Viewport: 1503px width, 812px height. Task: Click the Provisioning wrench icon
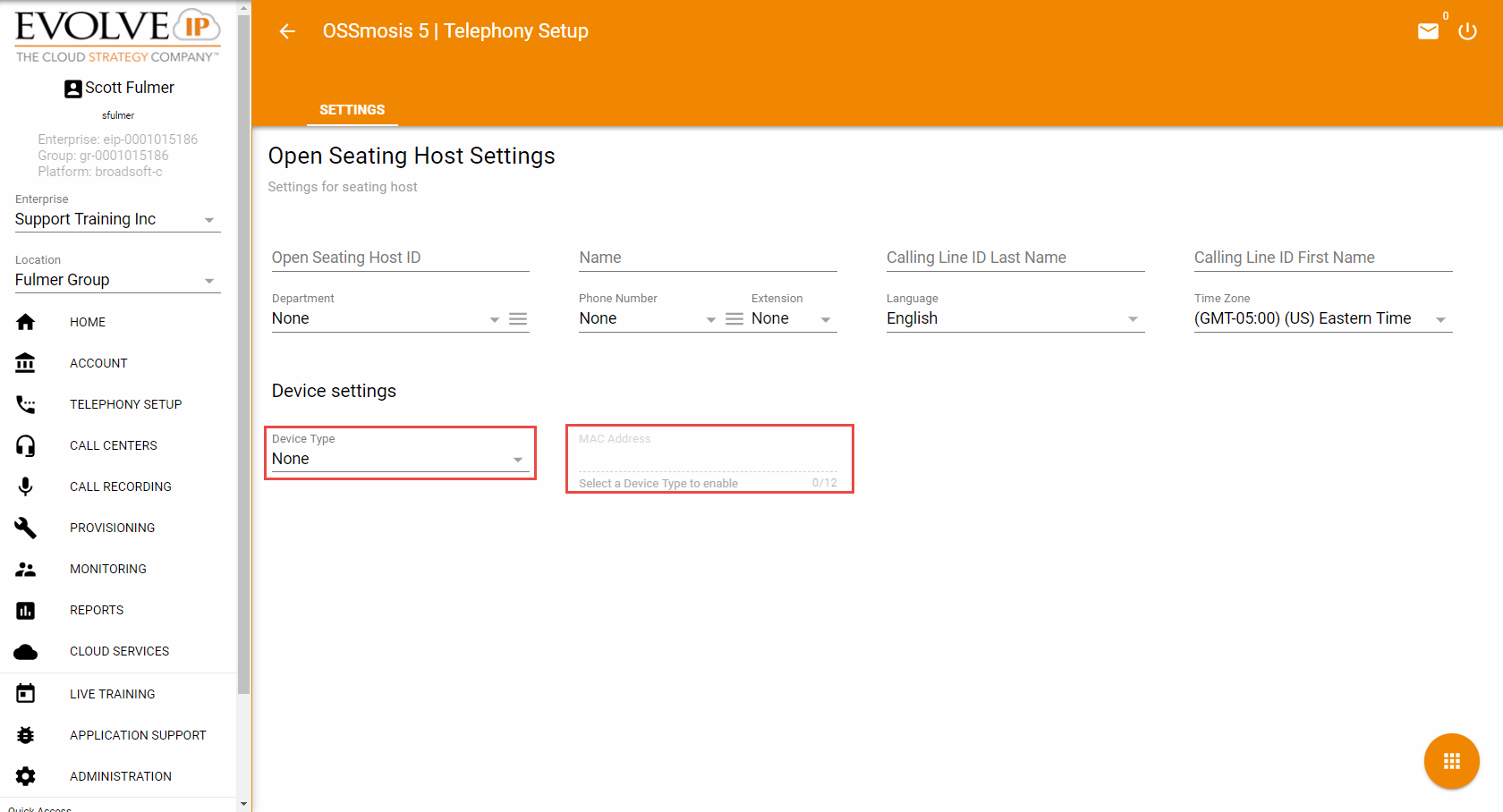[x=26, y=528]
